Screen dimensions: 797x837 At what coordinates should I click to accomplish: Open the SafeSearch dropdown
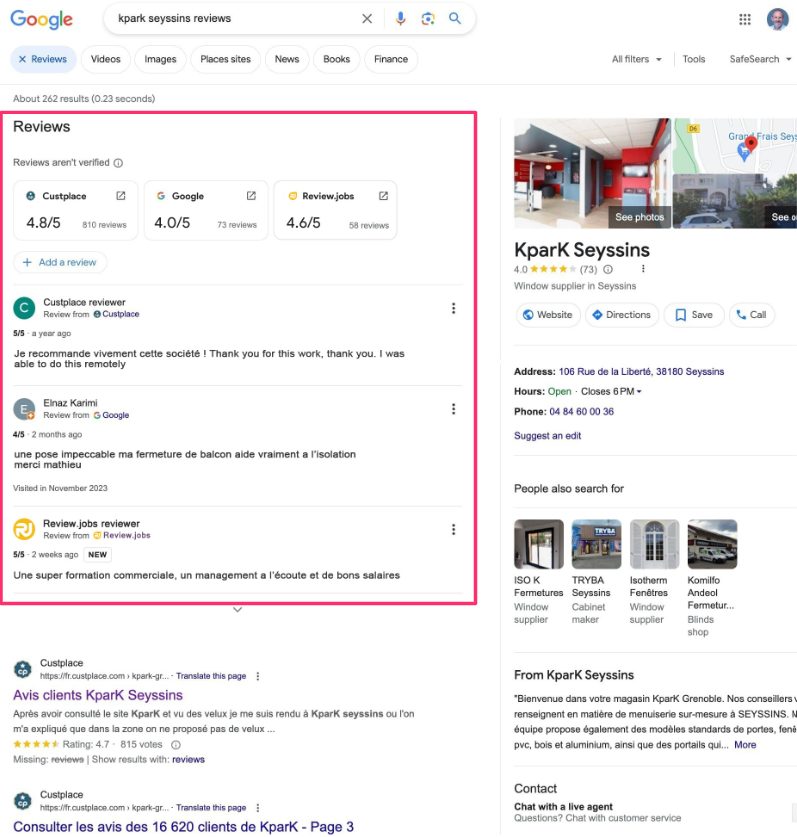pos(760,59)
